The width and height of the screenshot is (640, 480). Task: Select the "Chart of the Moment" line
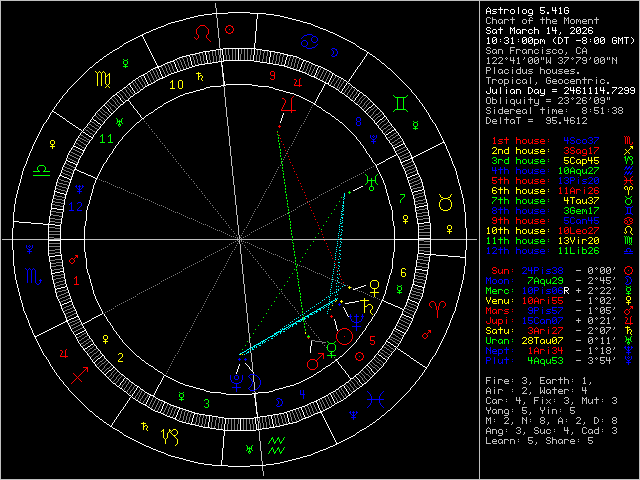[542, 21]
